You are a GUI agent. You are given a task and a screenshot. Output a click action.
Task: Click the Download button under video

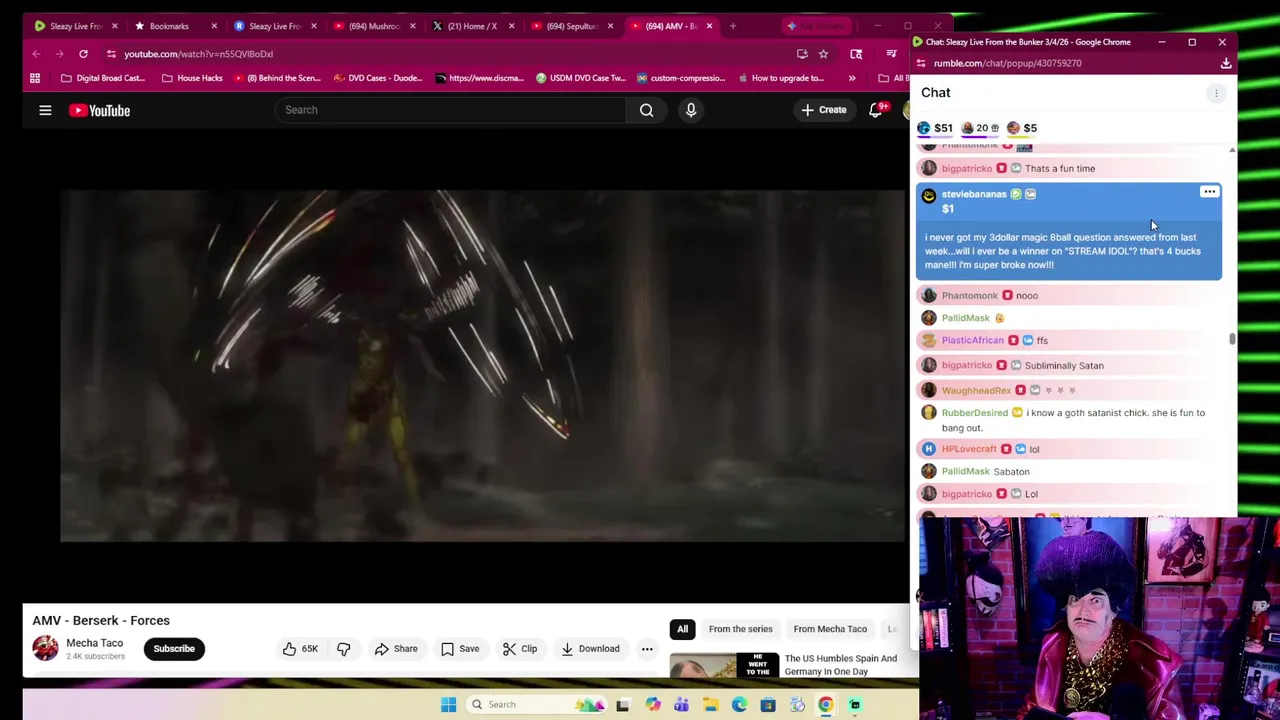(x=590, y=649)
